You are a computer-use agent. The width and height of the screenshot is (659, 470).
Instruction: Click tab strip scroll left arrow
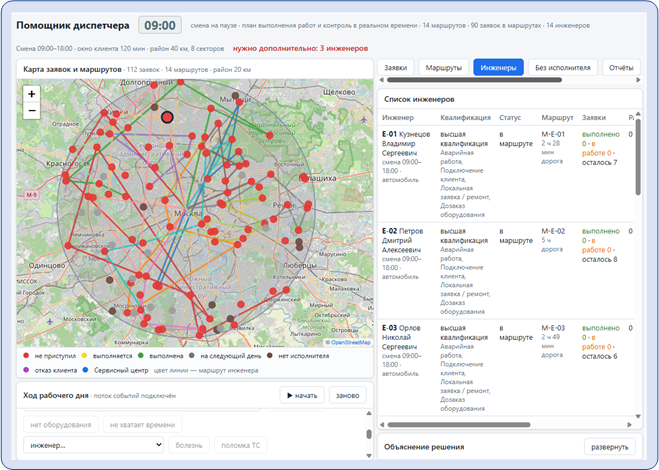(x=381, y=80)
